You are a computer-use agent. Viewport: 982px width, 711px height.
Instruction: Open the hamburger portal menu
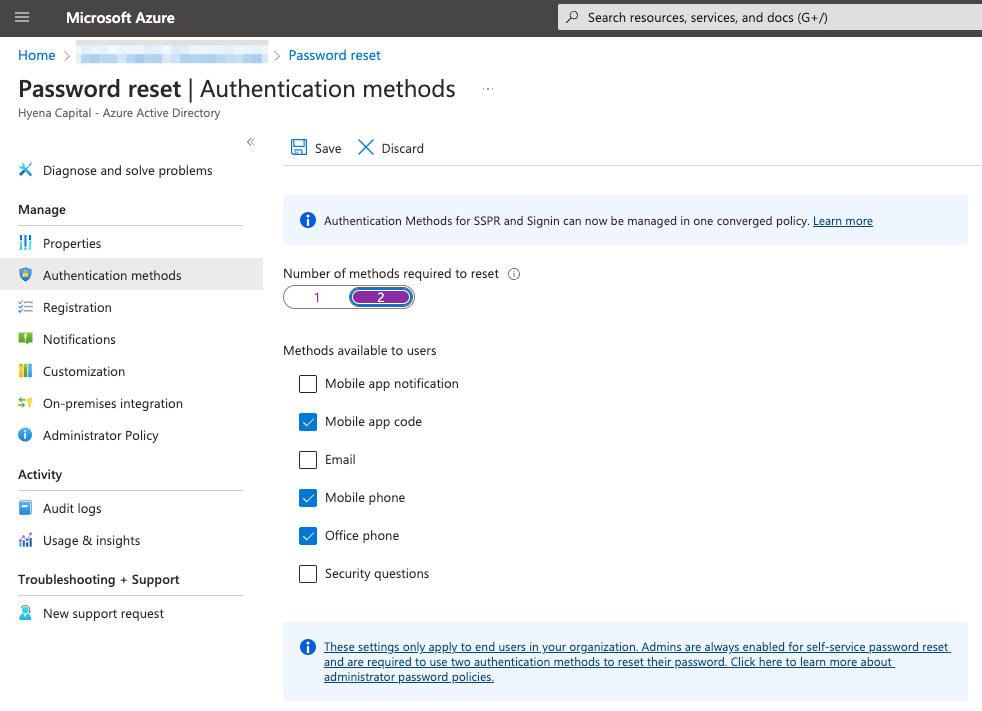pyautogui.click(x=22, y=18)
